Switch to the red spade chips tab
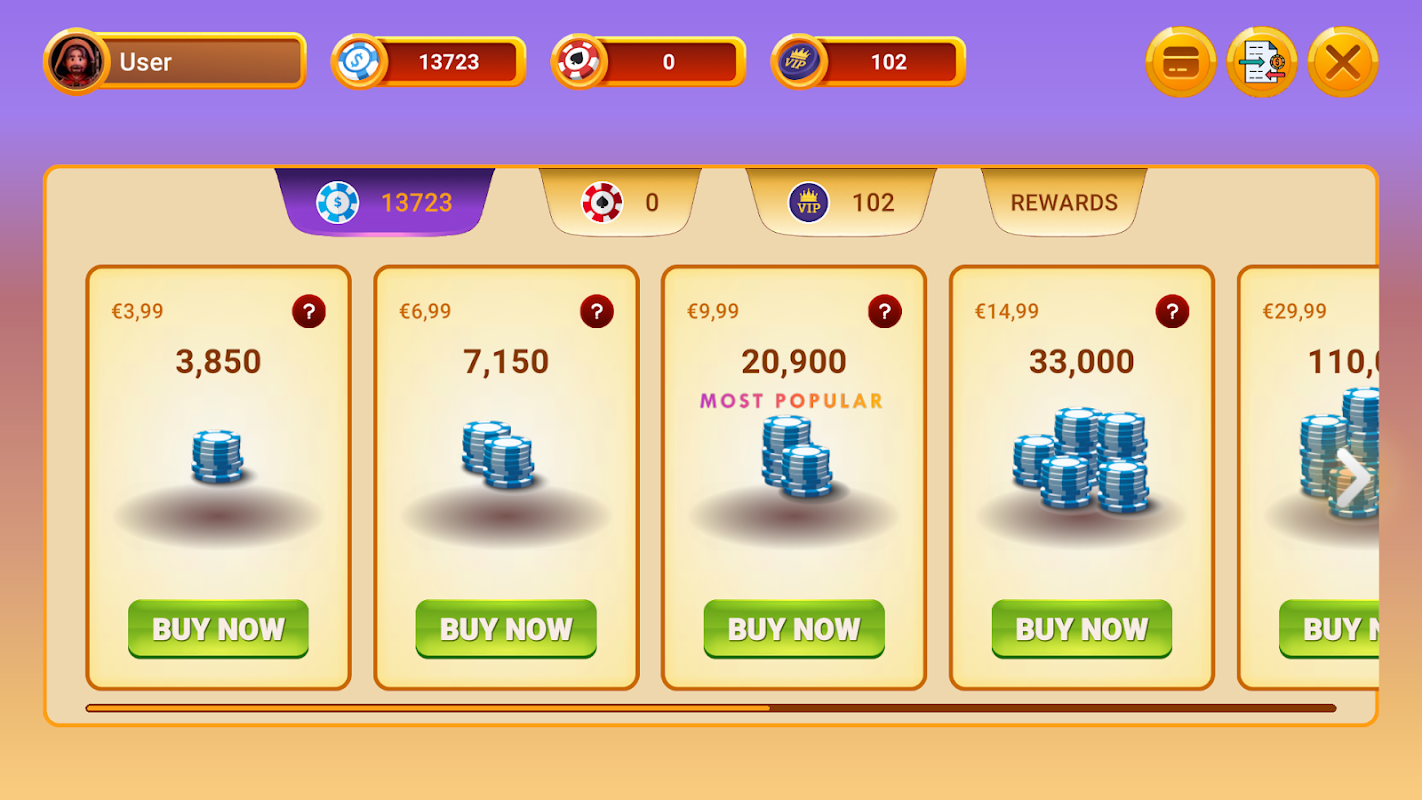 pyautogui.click(x=620, y=202)
